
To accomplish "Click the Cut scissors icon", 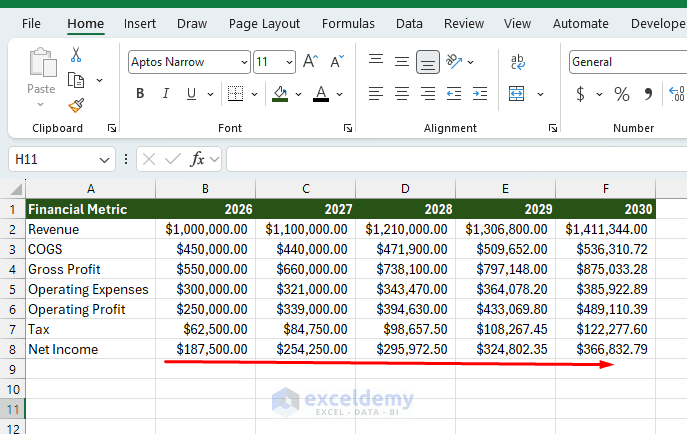I will coord(76,55).
